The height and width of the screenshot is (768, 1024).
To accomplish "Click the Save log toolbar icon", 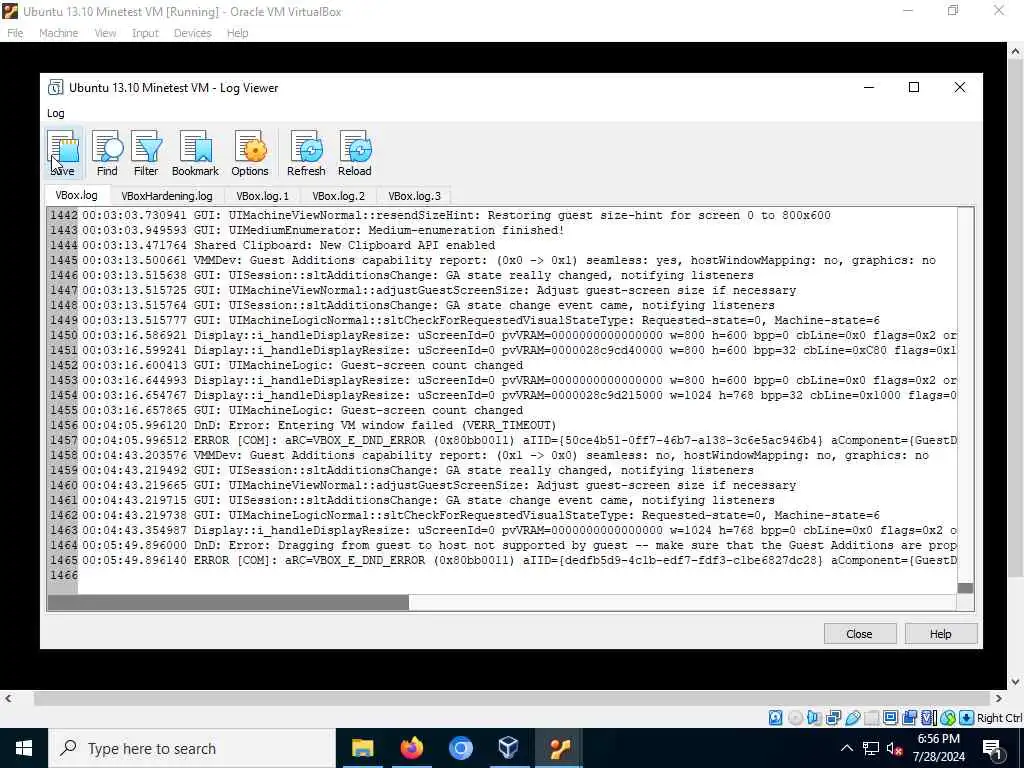I will pyautogui.click(x=63, y=153).
